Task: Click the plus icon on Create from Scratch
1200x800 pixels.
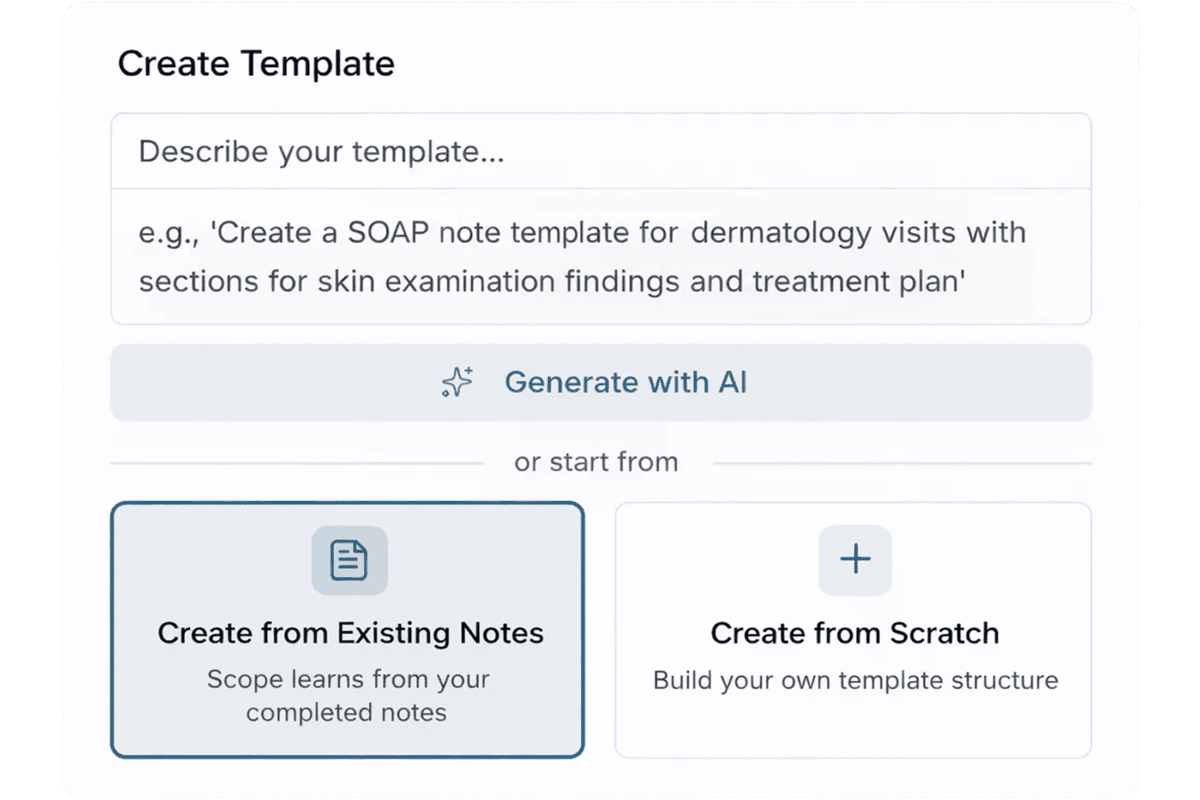Action: (855, 561)
